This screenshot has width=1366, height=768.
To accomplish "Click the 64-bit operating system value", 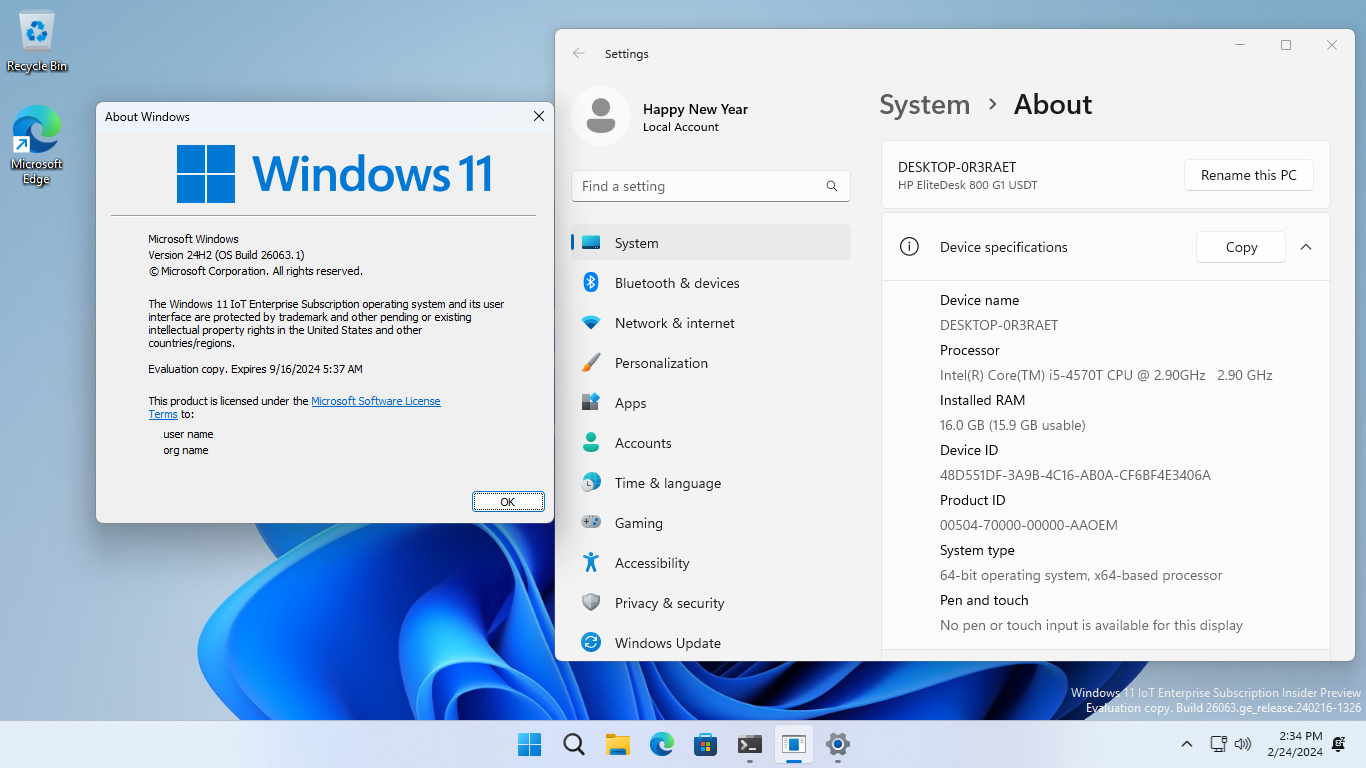I will [1081, 575].
